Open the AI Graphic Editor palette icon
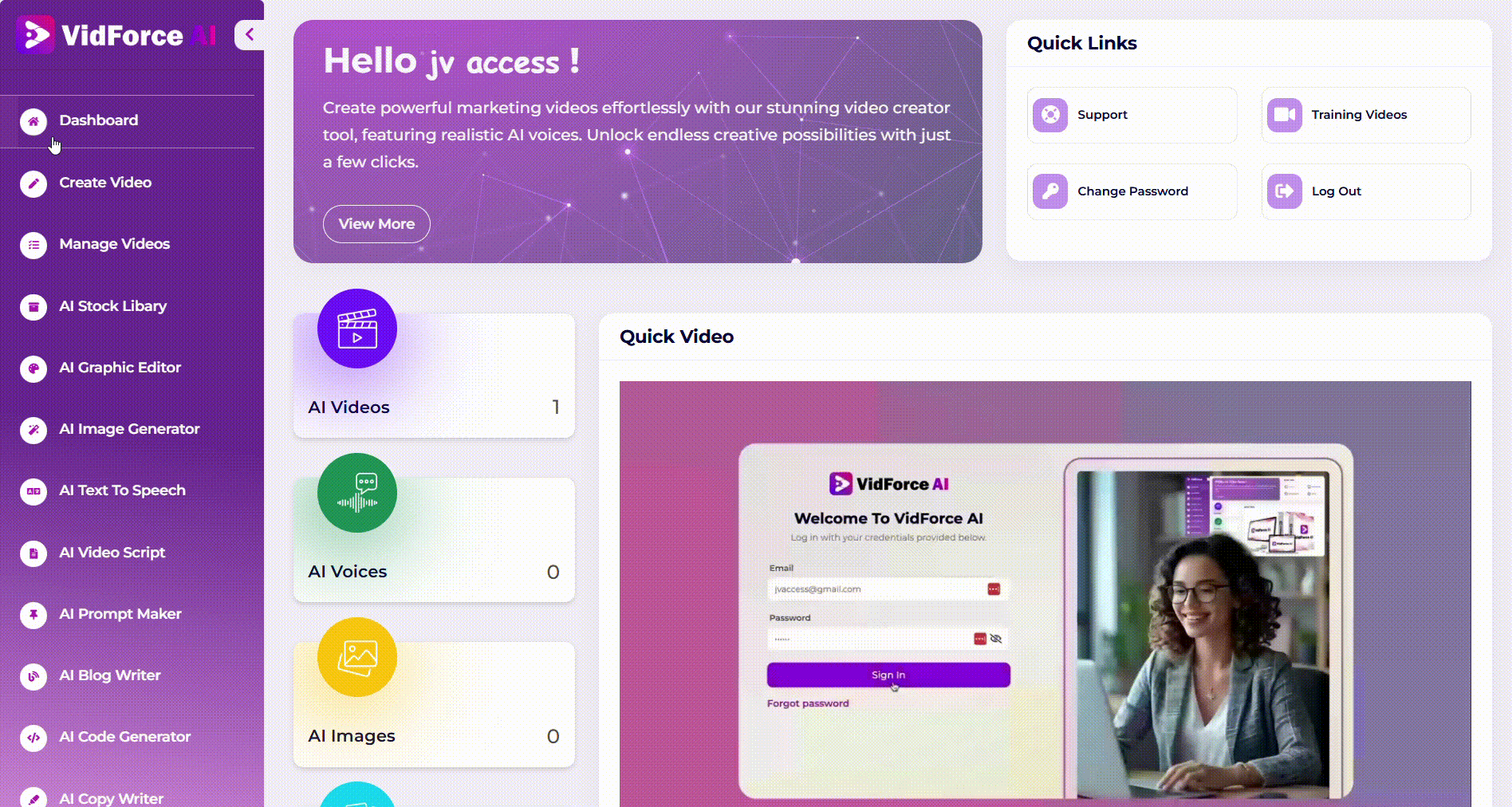This screenshot has width=1512, height=807. click(x=33, y=368)
